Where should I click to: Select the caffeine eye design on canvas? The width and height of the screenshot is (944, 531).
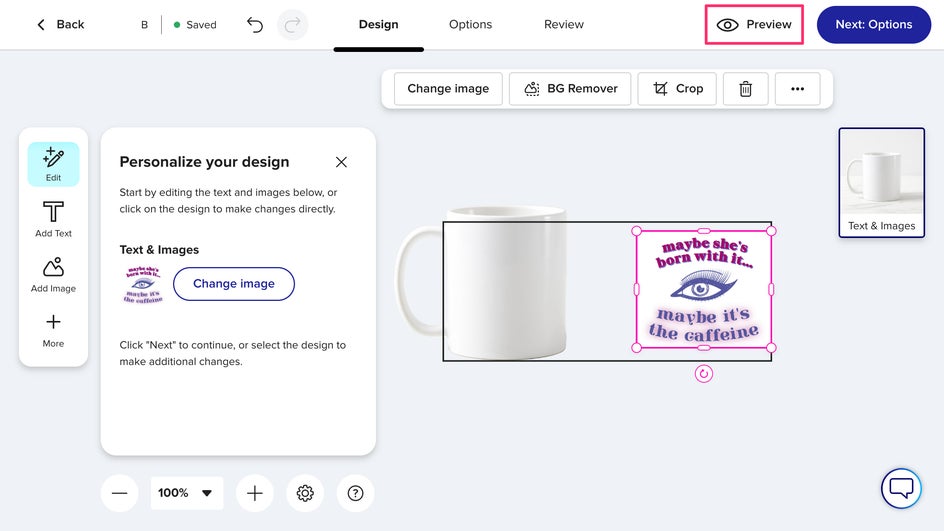coord(704,290)
